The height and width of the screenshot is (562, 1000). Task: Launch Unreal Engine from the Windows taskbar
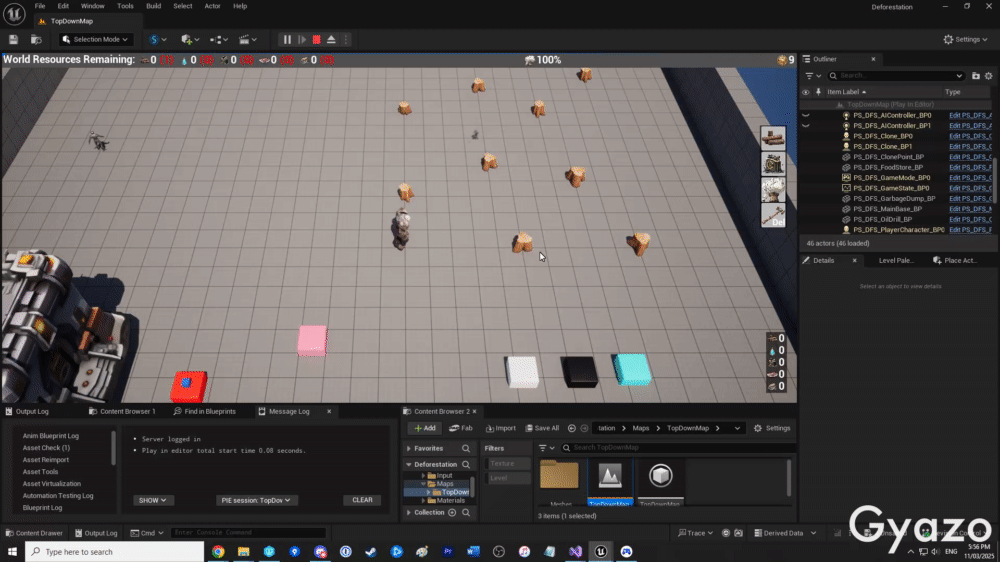pos(601,551)
